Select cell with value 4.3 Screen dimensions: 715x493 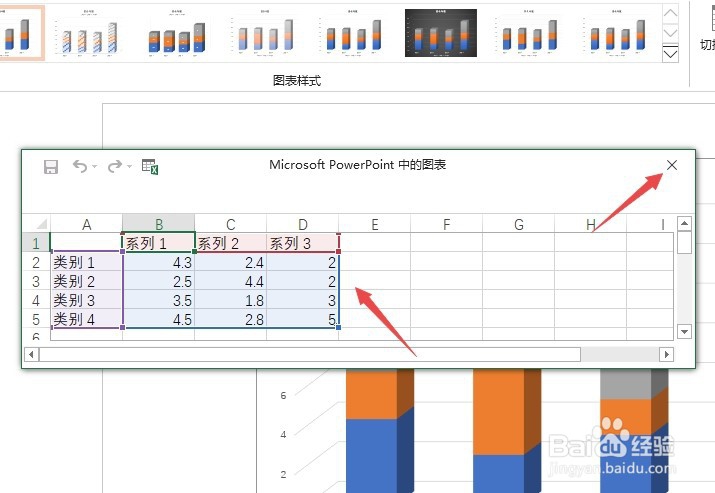159,262
